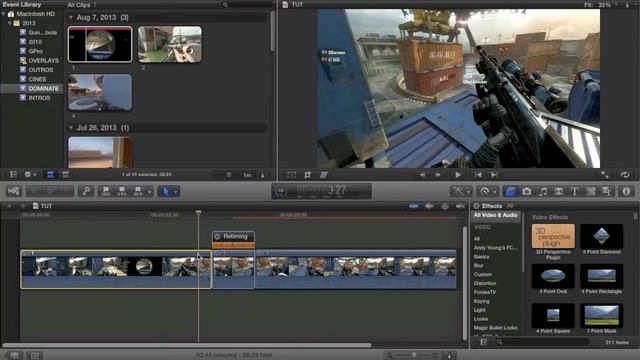Switch Event Browser to list view
The height and width of the screenshot is (360, 640).
coord(65,175)
